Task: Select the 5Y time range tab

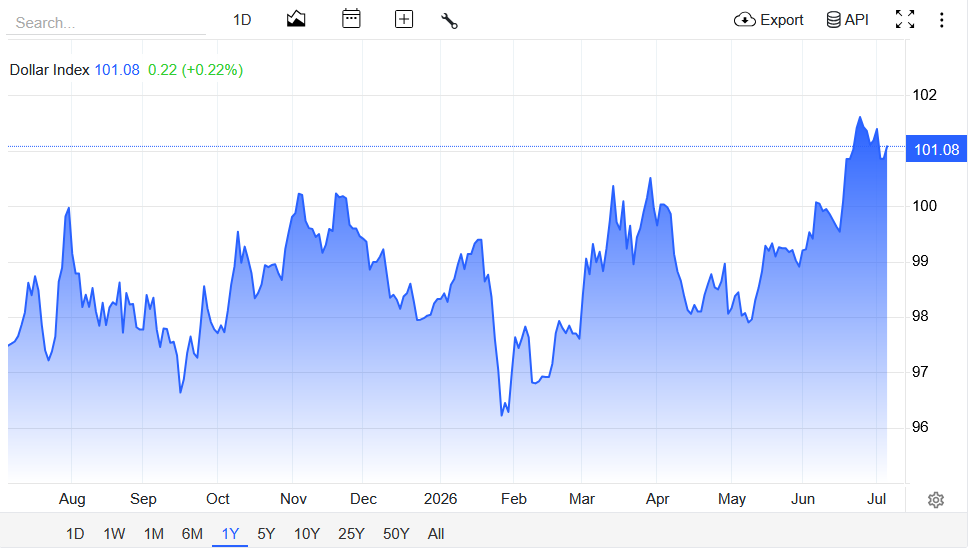Action: click(266, 534)
